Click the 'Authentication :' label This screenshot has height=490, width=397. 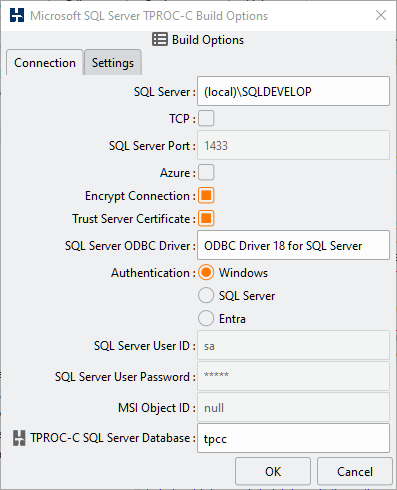click(153, 273)
